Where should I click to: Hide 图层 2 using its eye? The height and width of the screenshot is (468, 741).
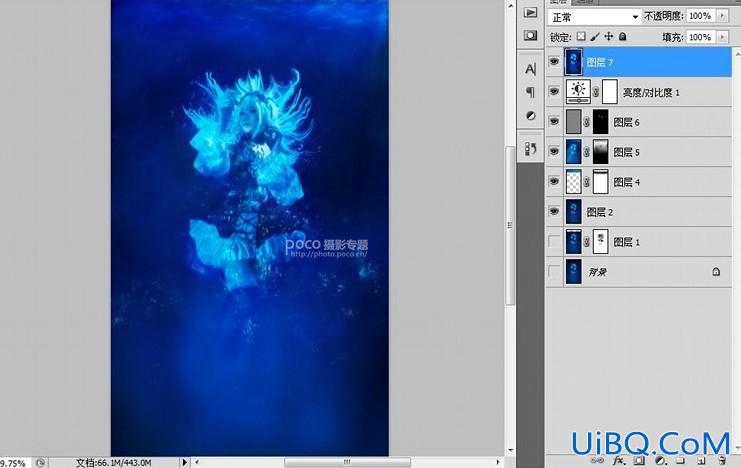pyautogui.click(x=554, y=211)
